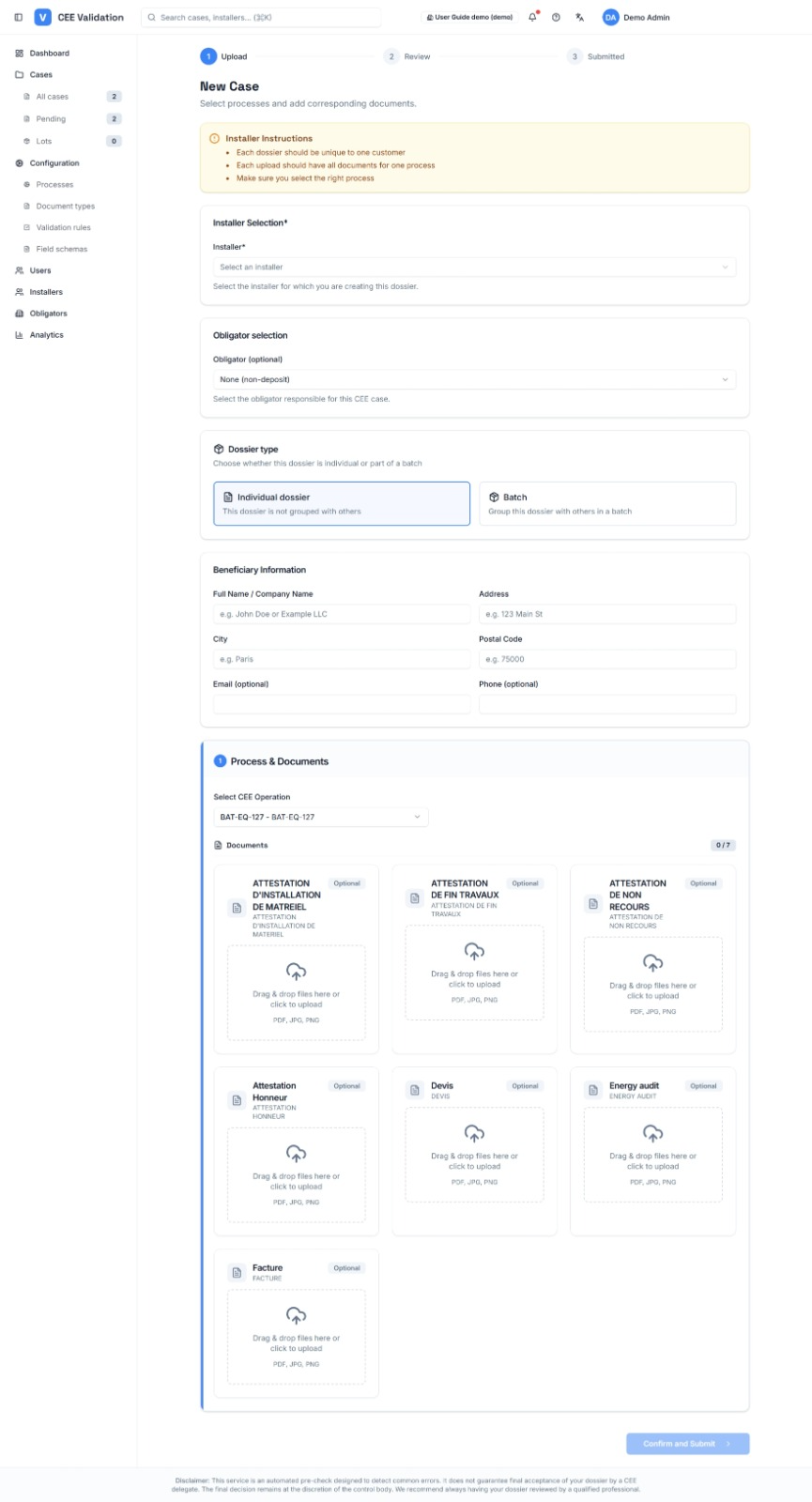Open the notifications bell
This screenshot has width=812, height=1502.
click(533, 17)
